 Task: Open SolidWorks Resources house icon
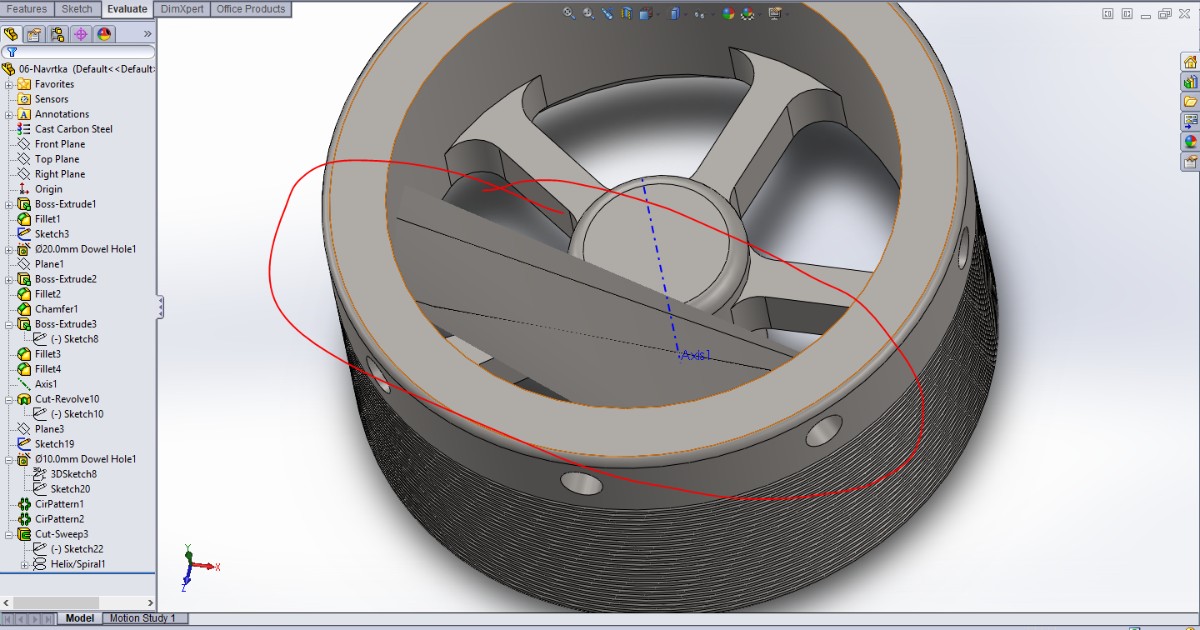coord(1190,62)
